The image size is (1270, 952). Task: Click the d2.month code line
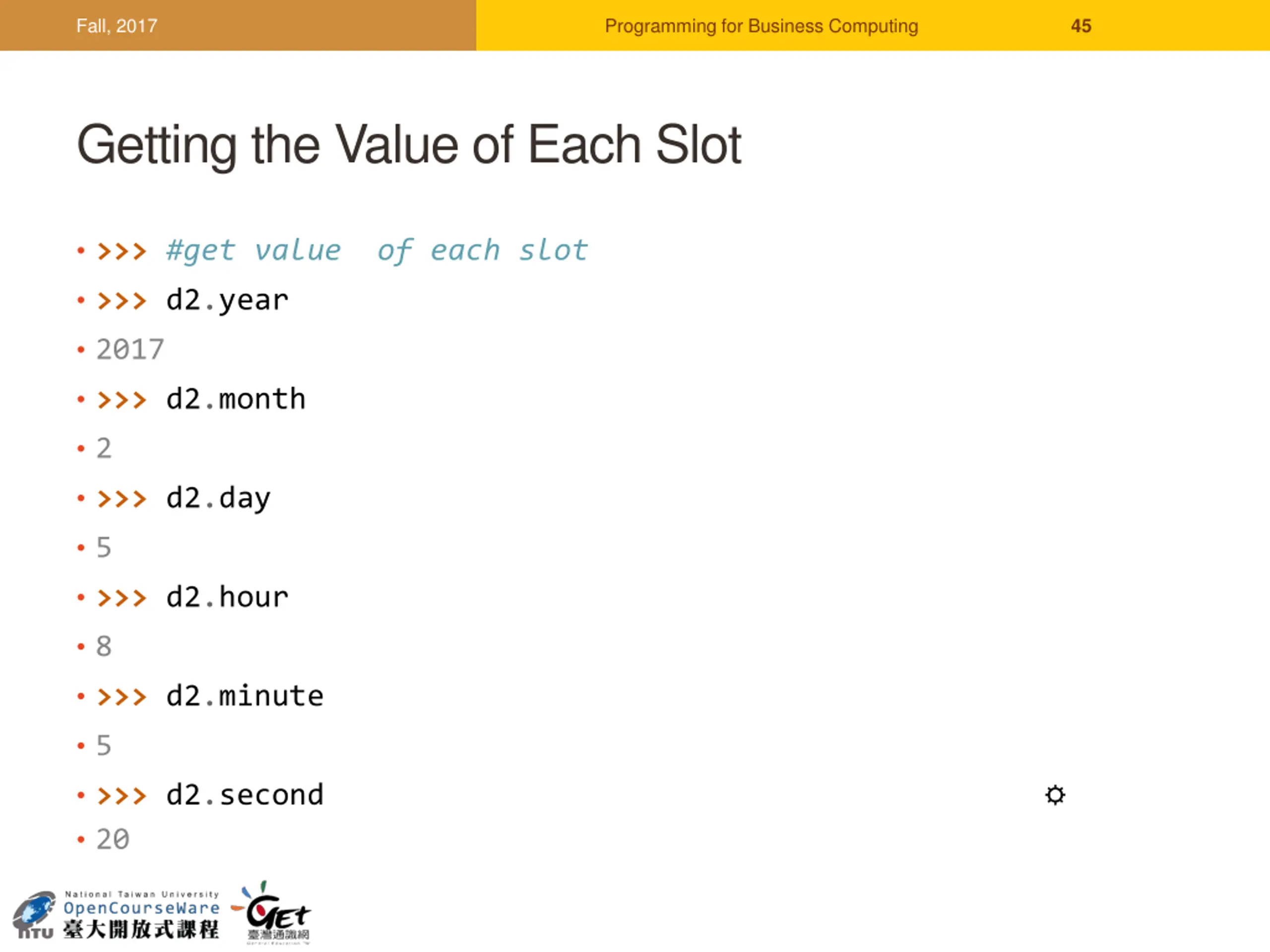coord(236,399)
